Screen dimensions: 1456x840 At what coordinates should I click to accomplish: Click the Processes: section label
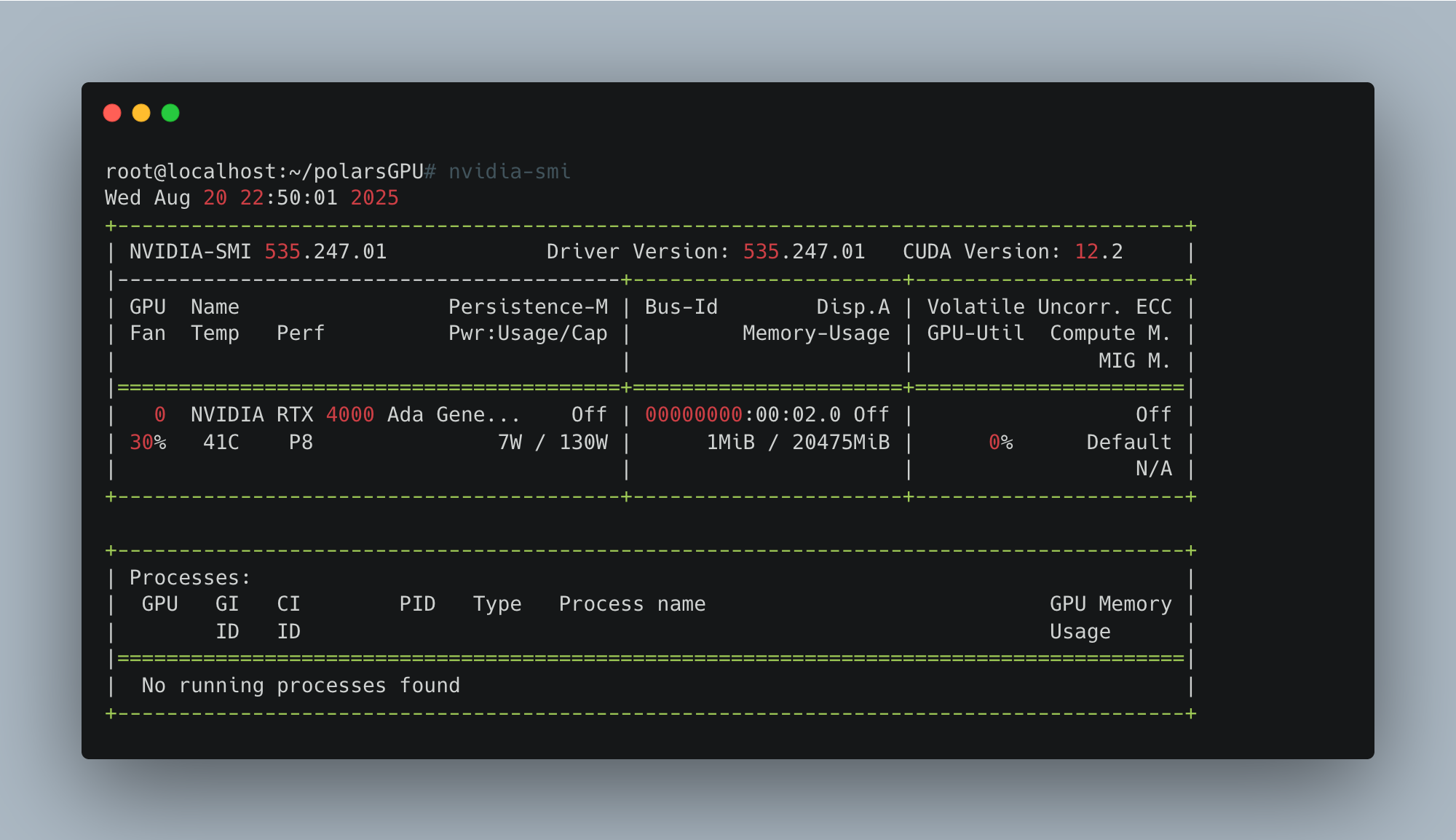click(x=189, y=578)
